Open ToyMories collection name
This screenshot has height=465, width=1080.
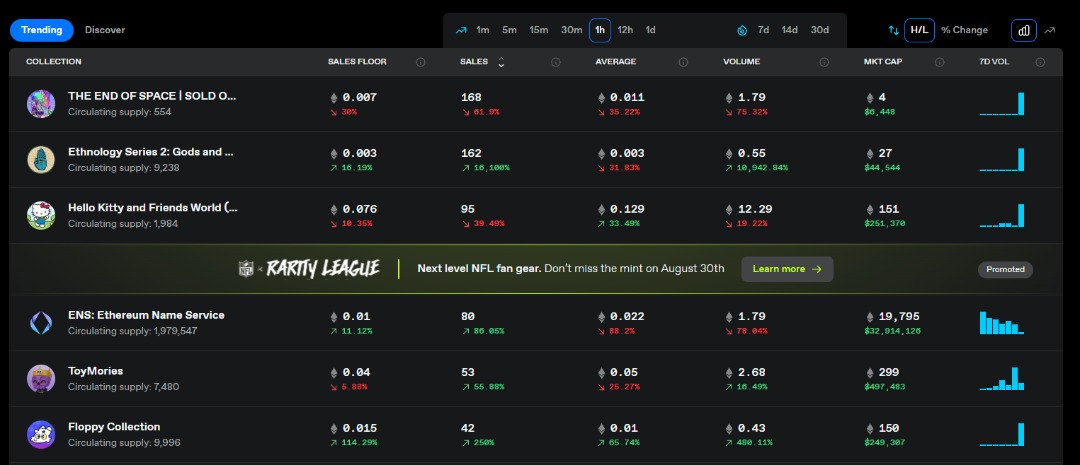pos(95,371)
